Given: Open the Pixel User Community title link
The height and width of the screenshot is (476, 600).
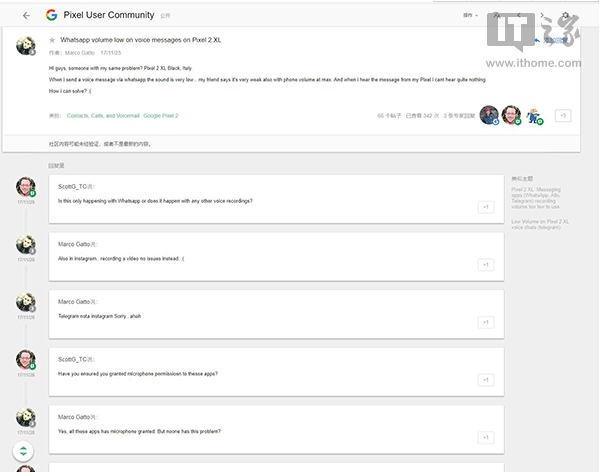Looking at the screenshot, I should (109, 15).
